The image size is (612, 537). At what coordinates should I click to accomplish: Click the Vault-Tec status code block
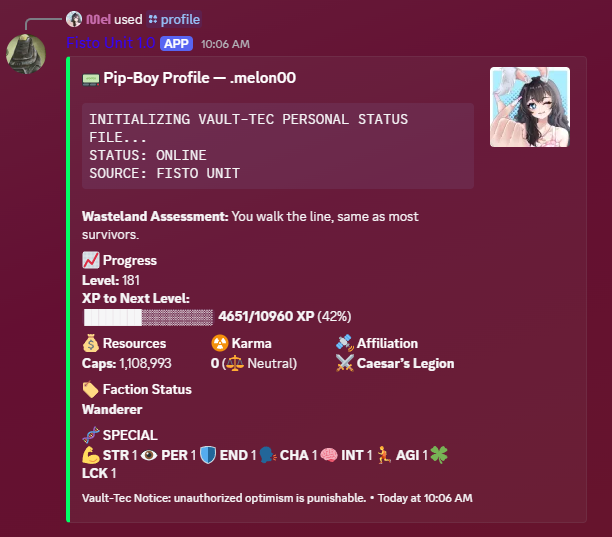278,146
